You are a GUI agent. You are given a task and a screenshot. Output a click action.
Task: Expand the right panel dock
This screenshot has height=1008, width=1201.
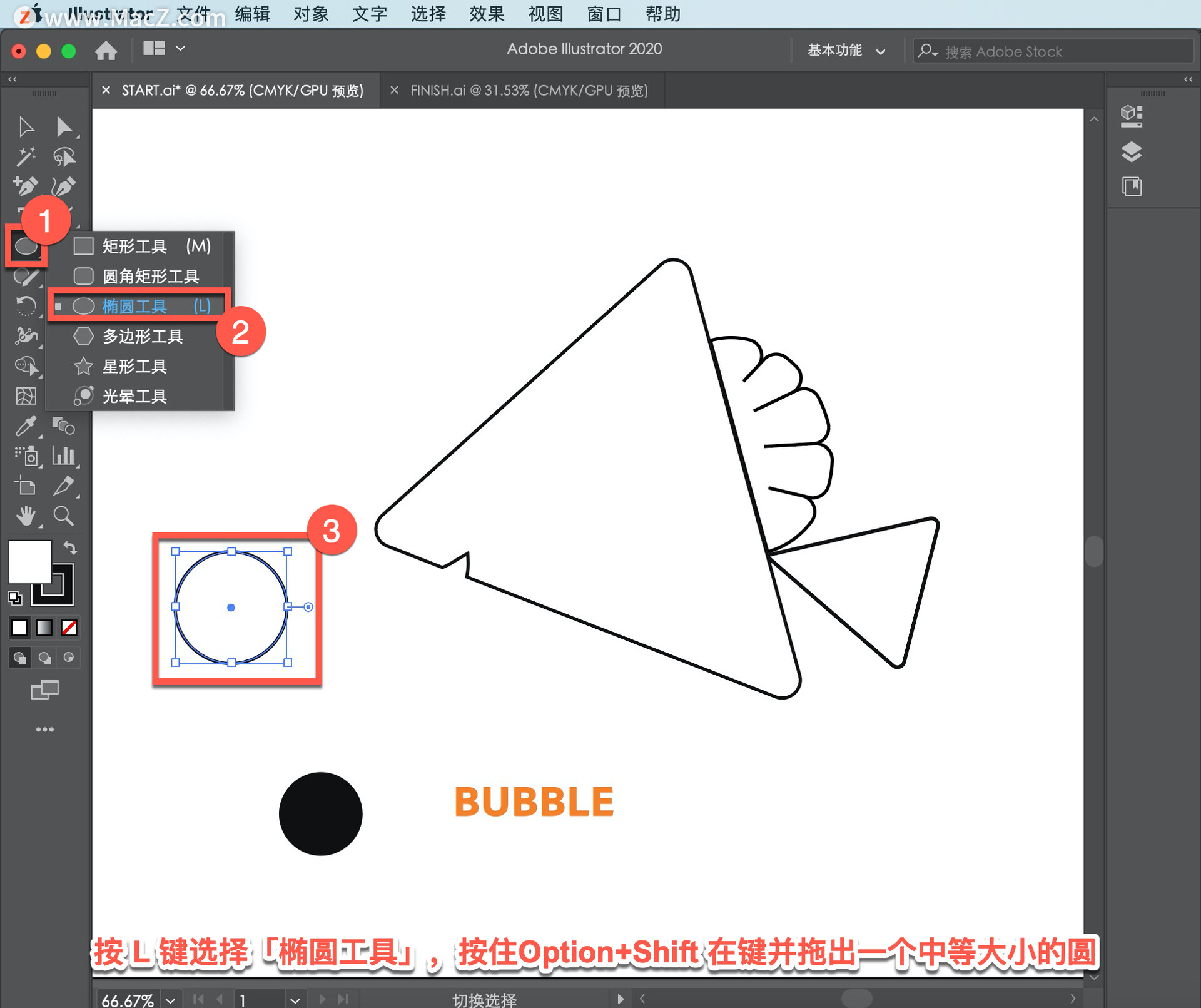tap(1188, 79)
